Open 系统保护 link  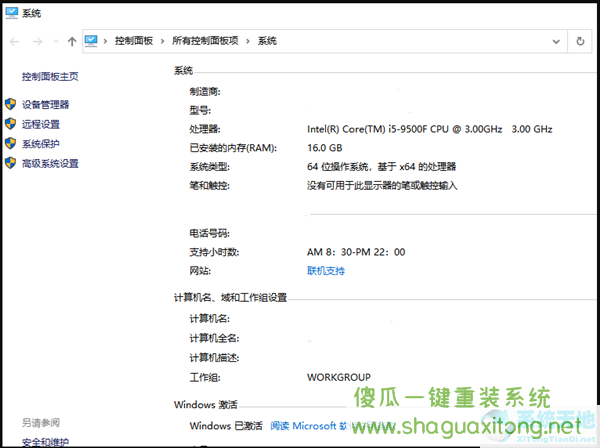[41, 144]
